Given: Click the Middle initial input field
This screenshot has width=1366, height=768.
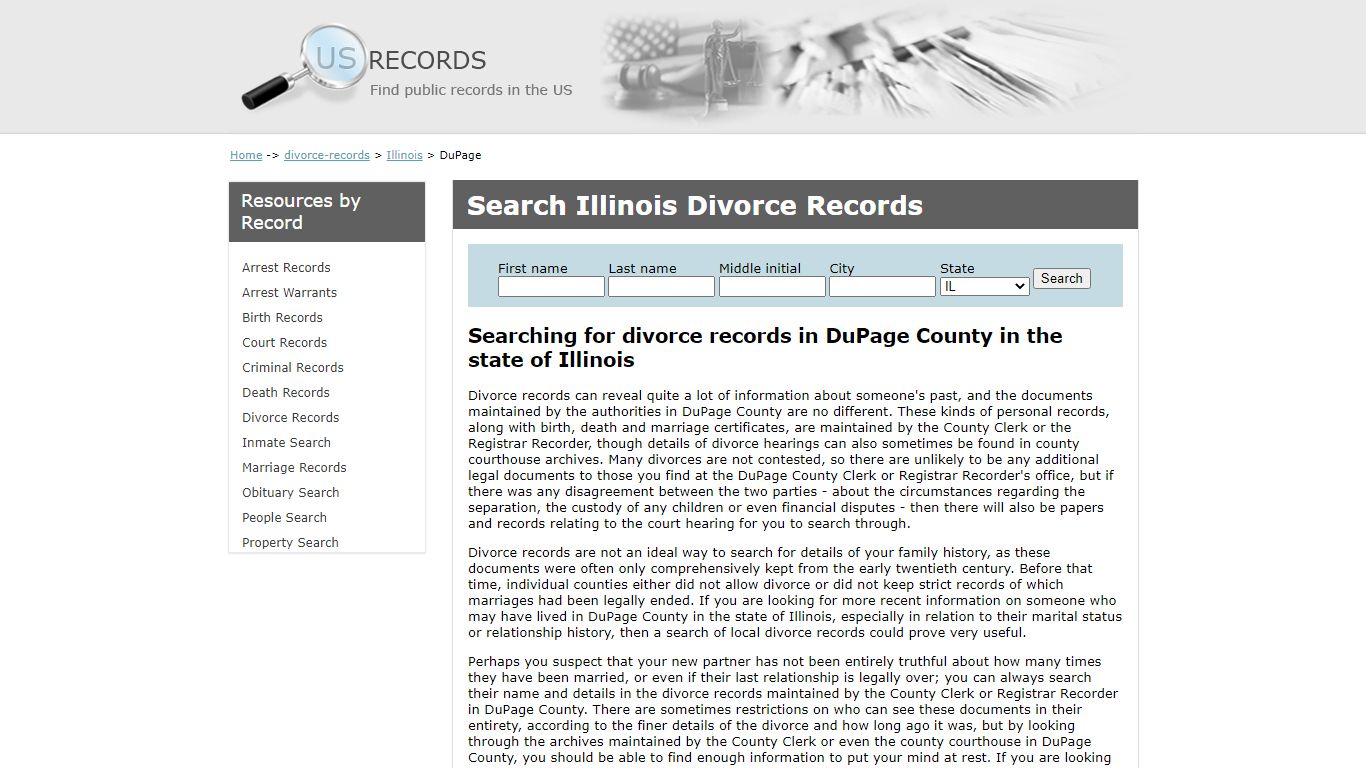Looking at the screenshot, I should pyautogui.click(x=772, y=287).
